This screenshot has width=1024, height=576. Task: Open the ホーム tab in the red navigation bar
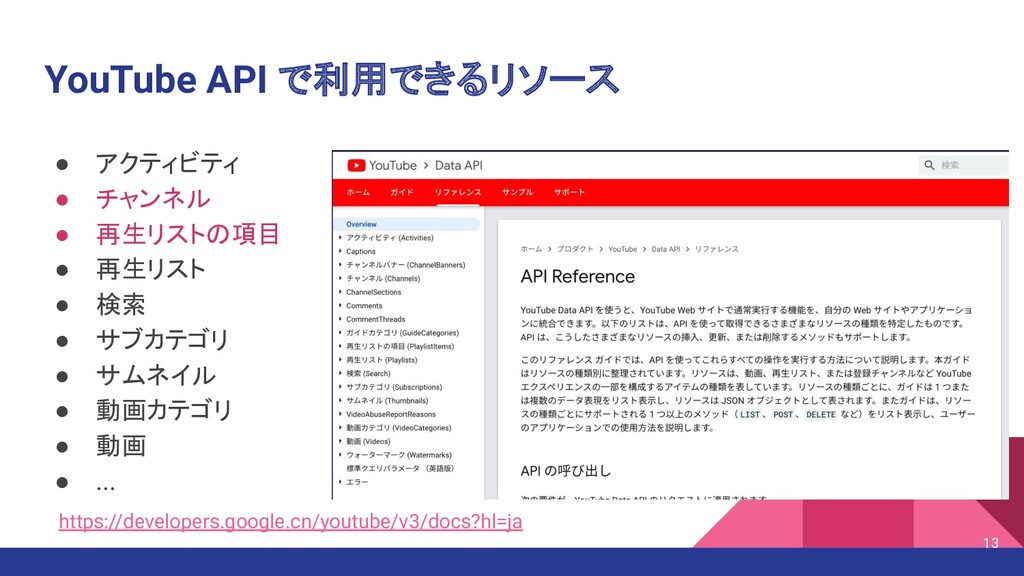[358, 192]
